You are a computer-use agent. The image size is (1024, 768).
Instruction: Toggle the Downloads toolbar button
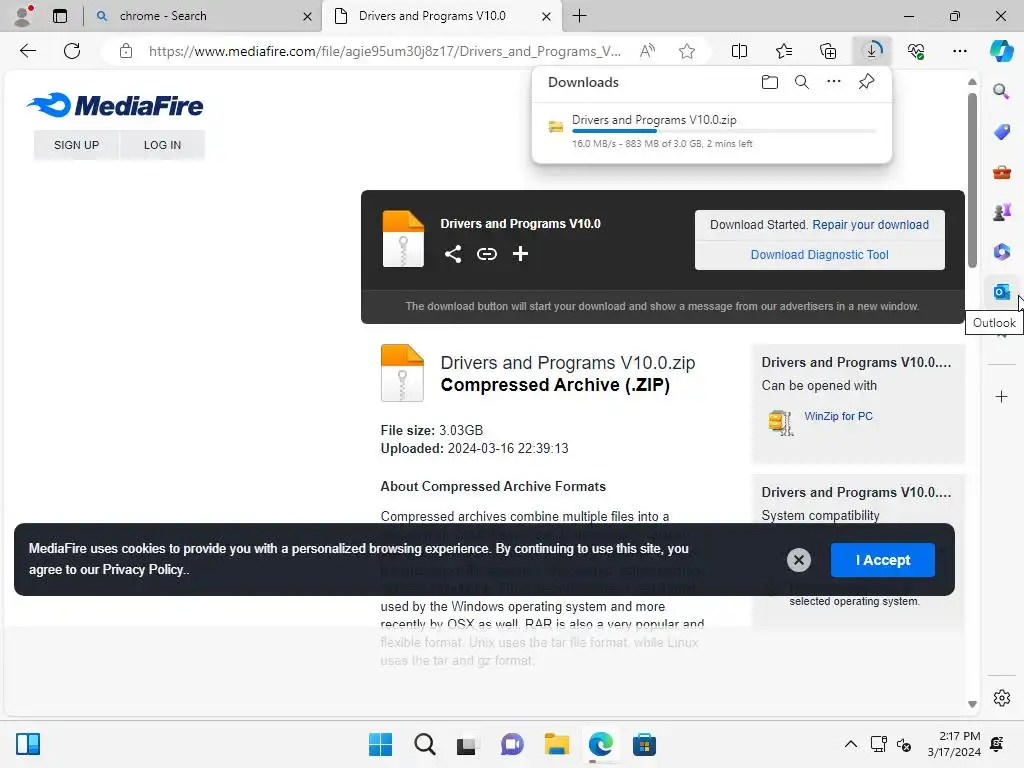click(x=872, y=51)
